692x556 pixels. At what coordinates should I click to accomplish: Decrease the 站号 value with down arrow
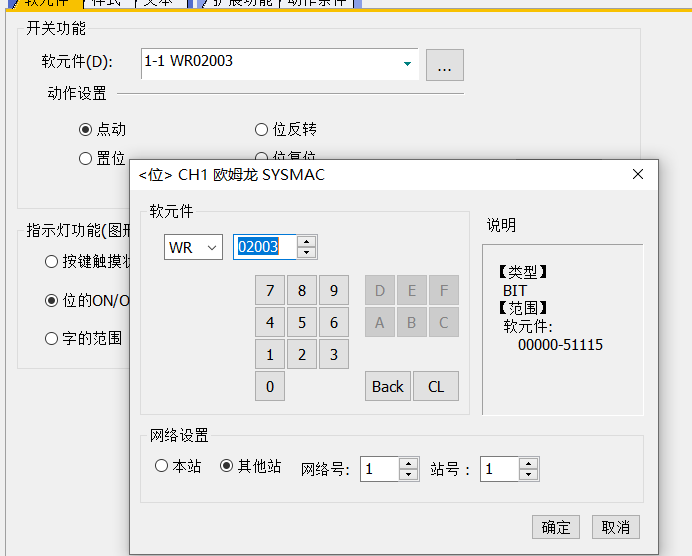click(x=528, y=475)
